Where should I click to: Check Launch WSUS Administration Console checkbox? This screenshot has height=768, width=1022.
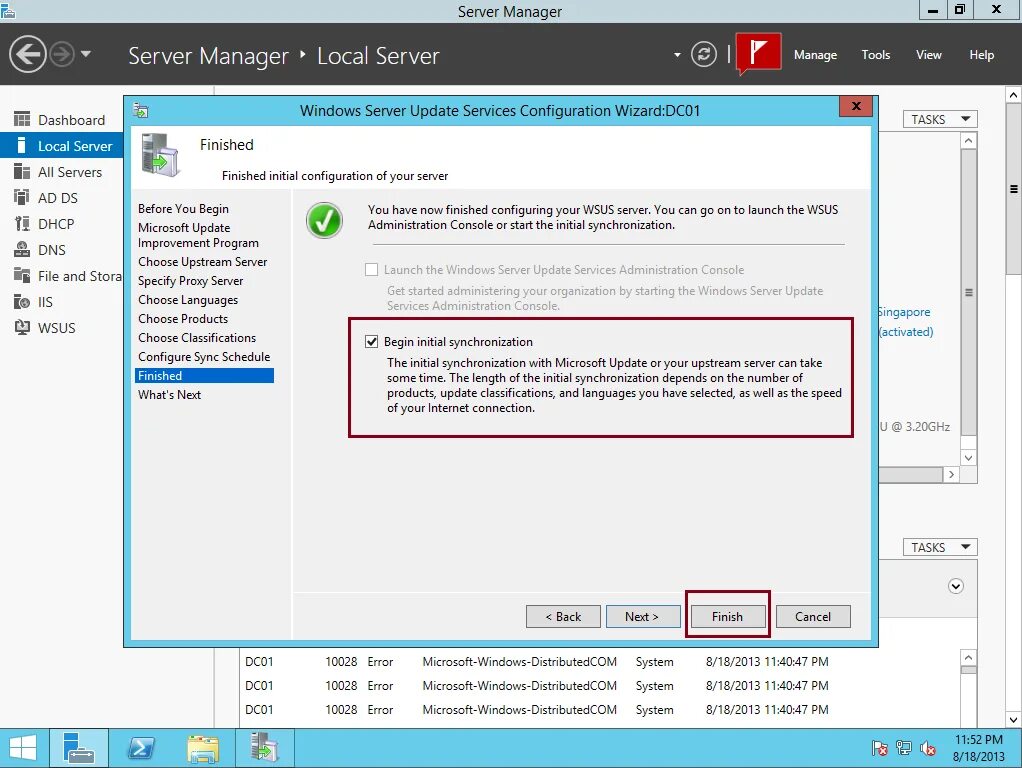click(x=372, y=270)
